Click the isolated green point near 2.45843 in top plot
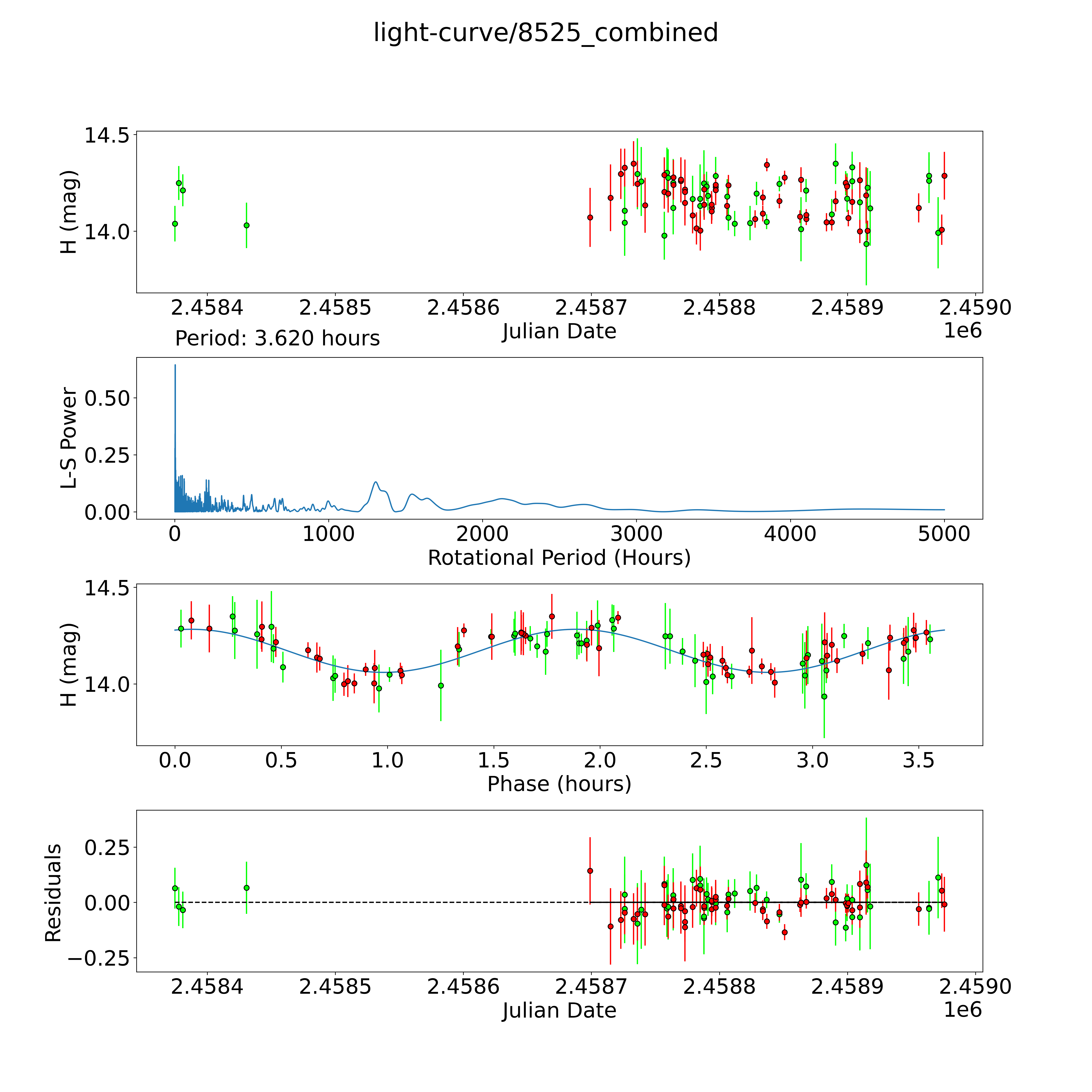Viewport: 1092px width, 1092px height. point(247,225)
